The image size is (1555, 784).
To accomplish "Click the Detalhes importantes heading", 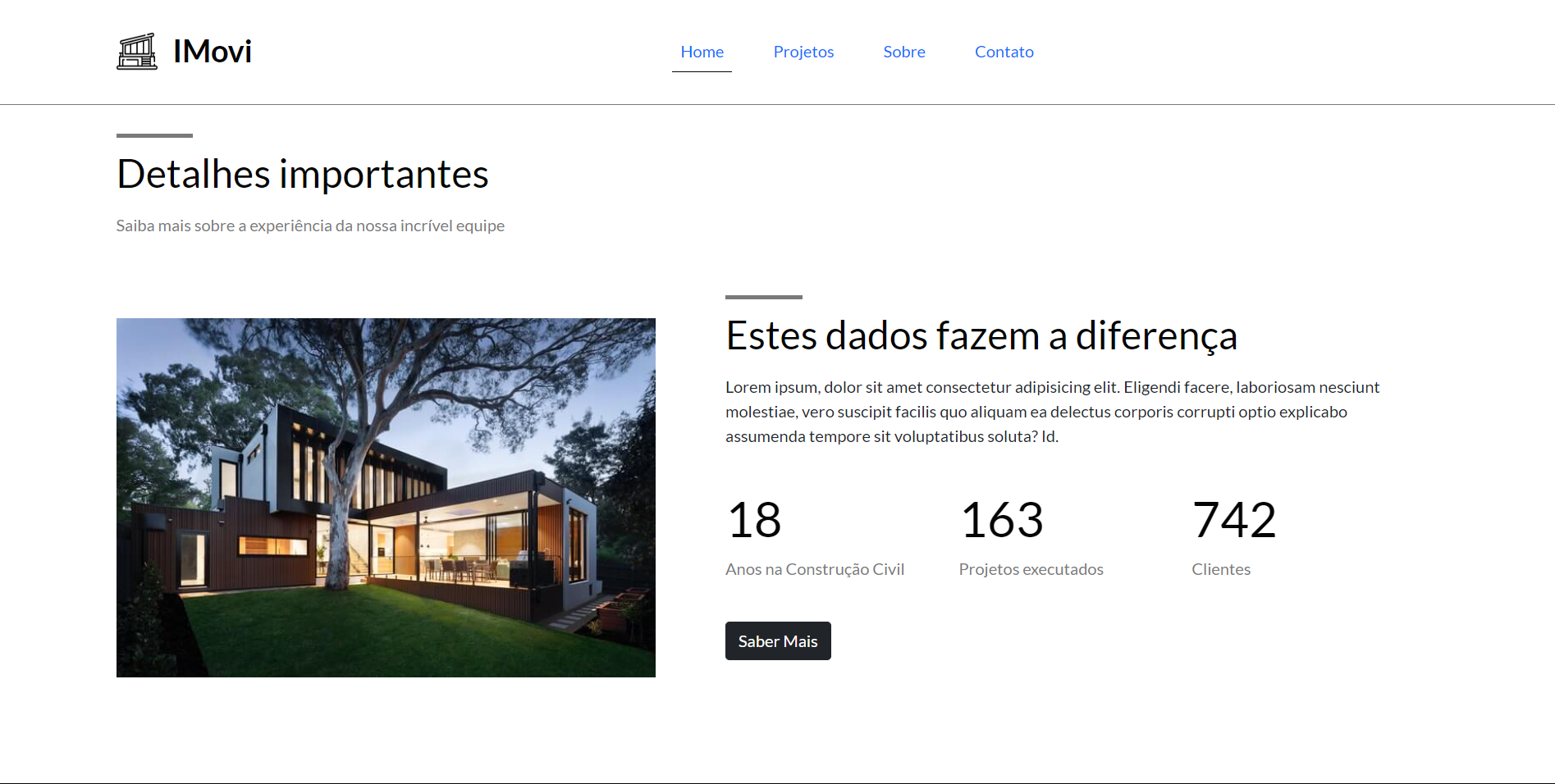I will 303,174.
